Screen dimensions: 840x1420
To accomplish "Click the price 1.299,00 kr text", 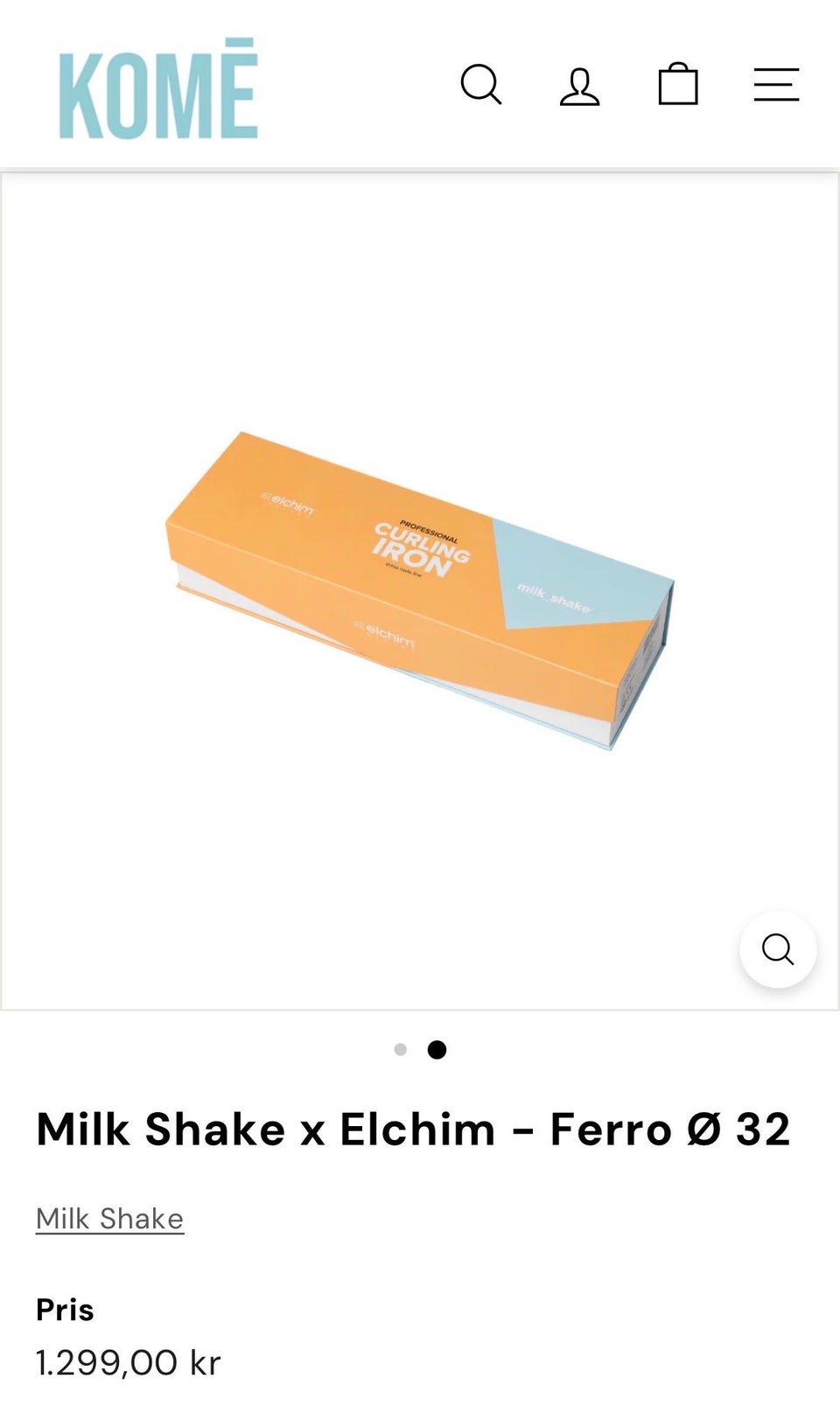I will point(129,1363).
